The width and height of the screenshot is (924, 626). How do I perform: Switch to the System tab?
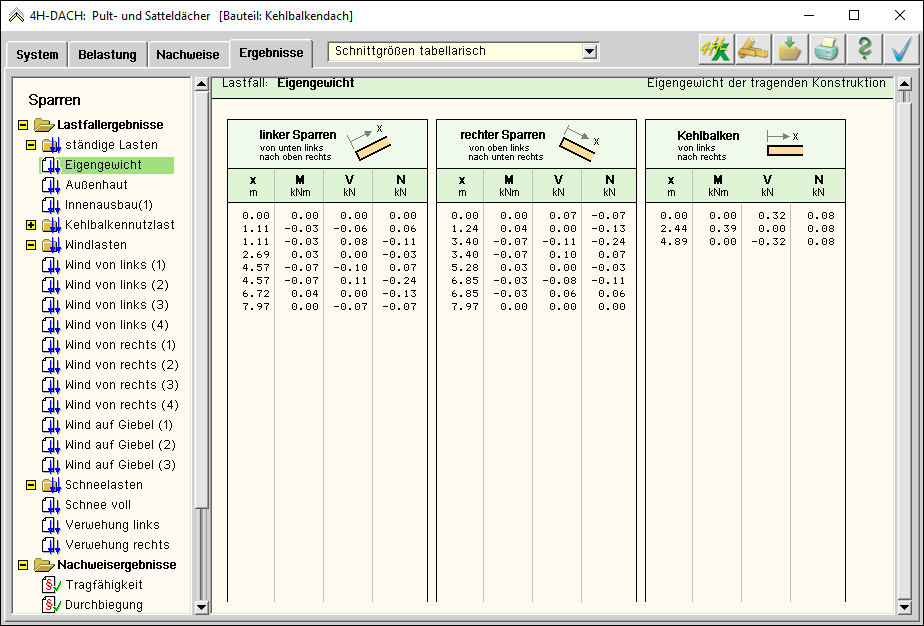(37, 55)
